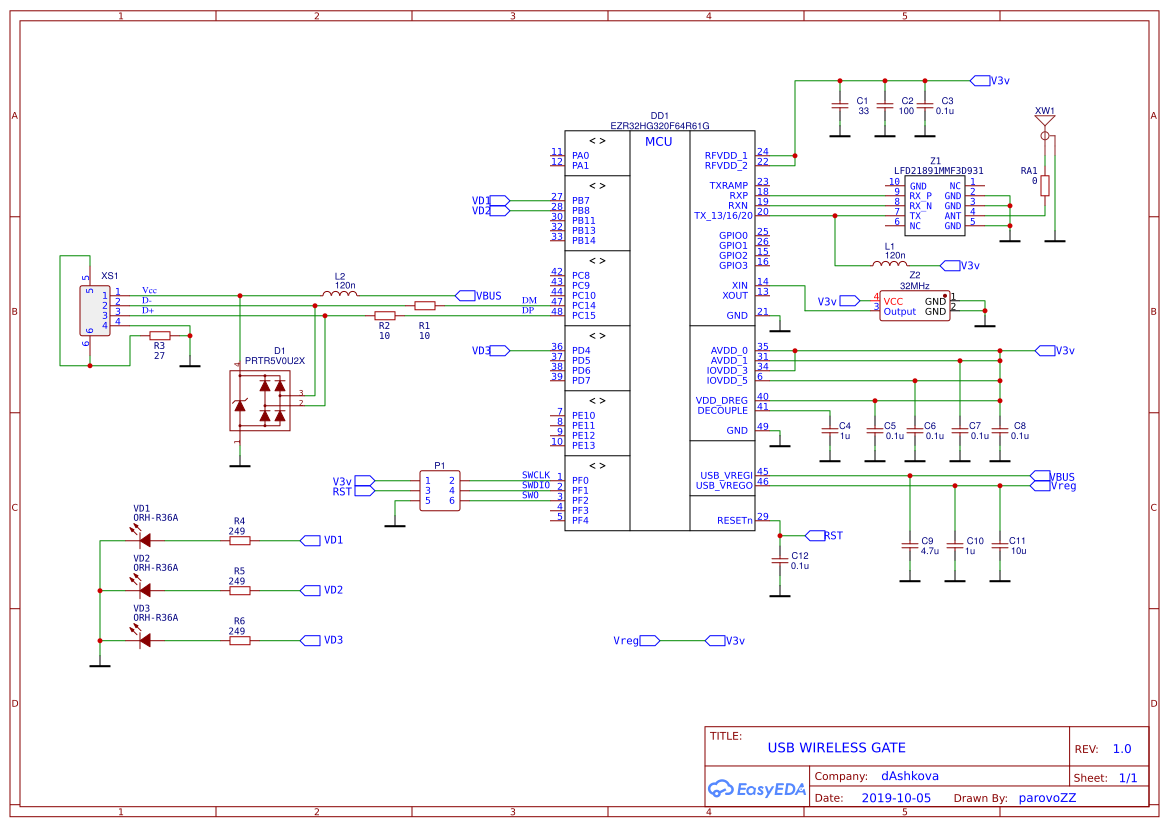Click capacitor C3 symbol
Image resolution: width=1169 pixels, height=828 pixels.
(925, 107)
